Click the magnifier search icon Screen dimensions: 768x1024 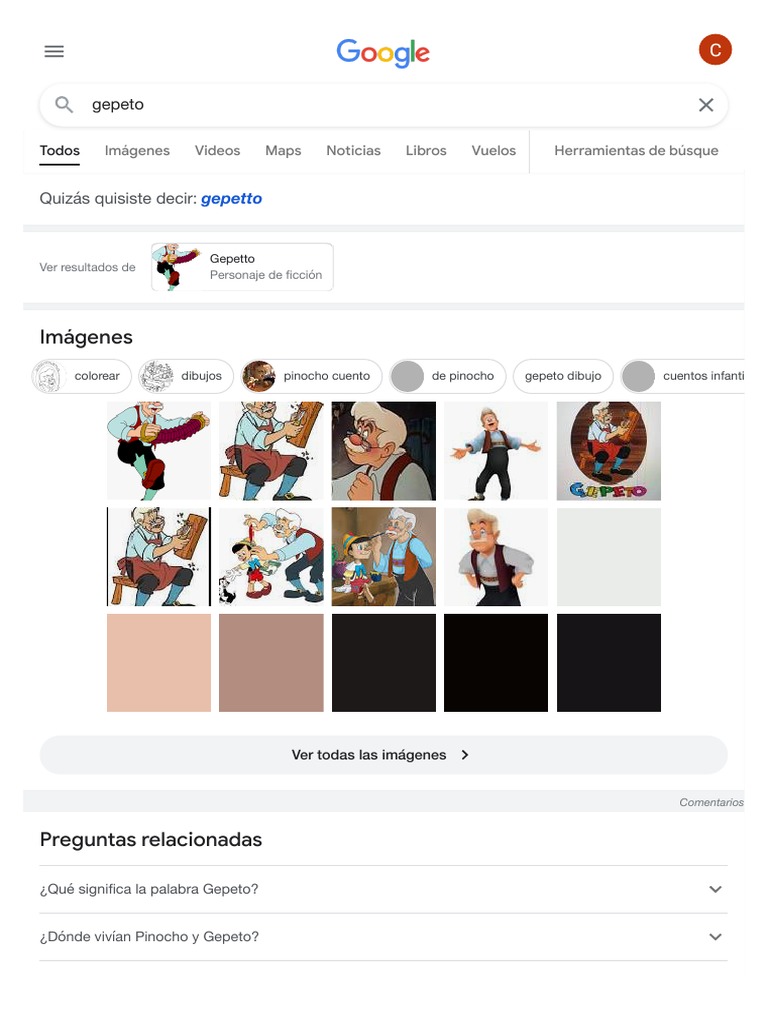(63, 104)
